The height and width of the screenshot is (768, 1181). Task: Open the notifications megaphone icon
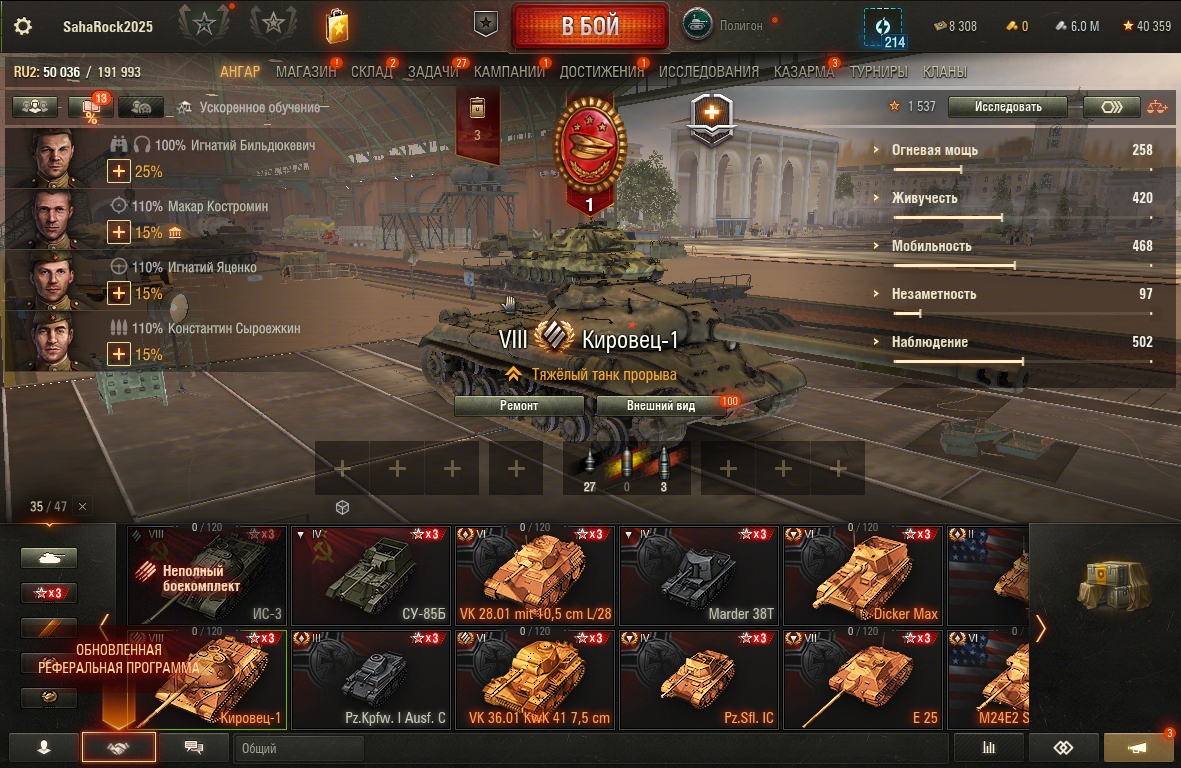1137,748
